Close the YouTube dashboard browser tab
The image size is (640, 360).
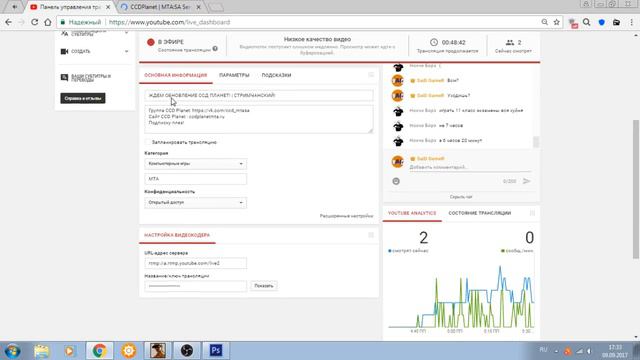point(108,7)
